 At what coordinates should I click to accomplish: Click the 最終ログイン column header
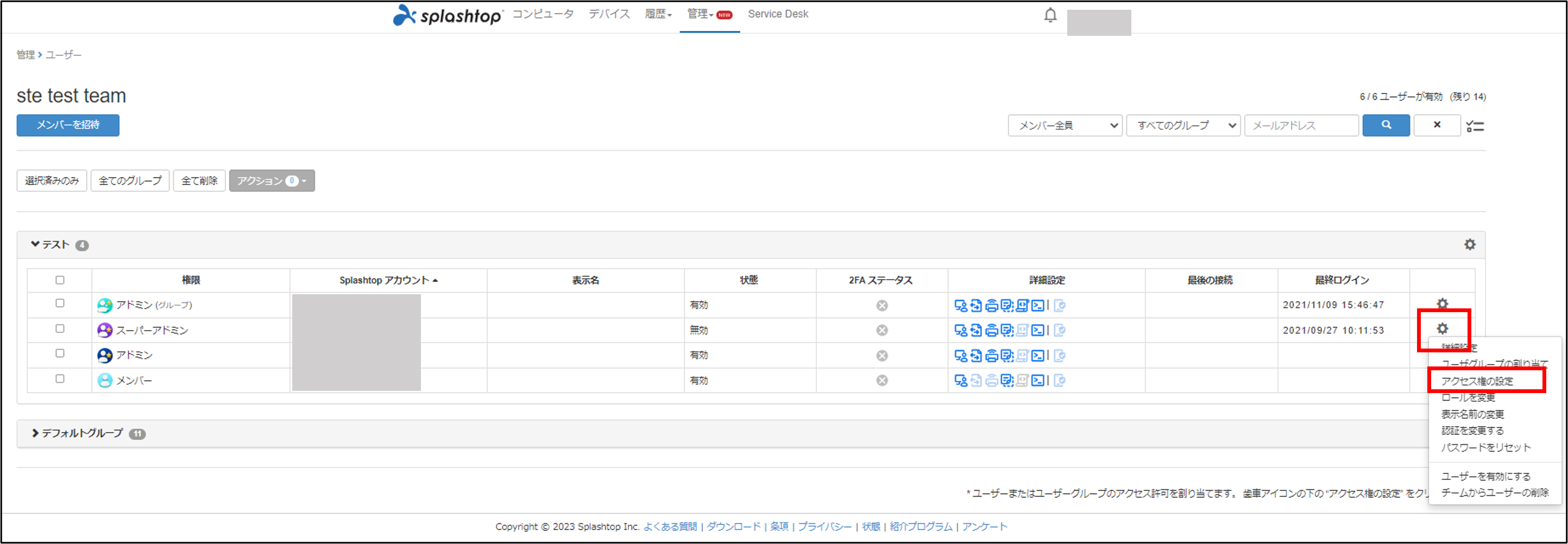[1342, 280]
